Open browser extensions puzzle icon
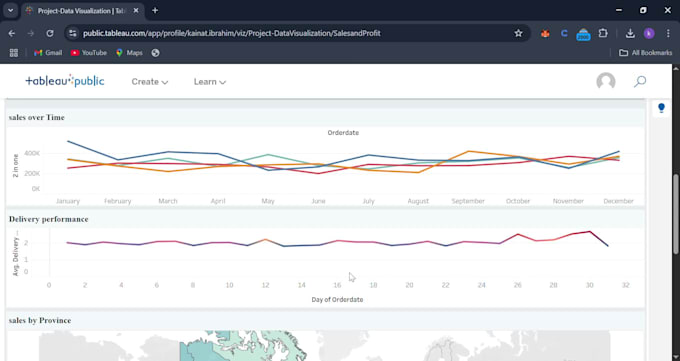 [x=603, y=33]
